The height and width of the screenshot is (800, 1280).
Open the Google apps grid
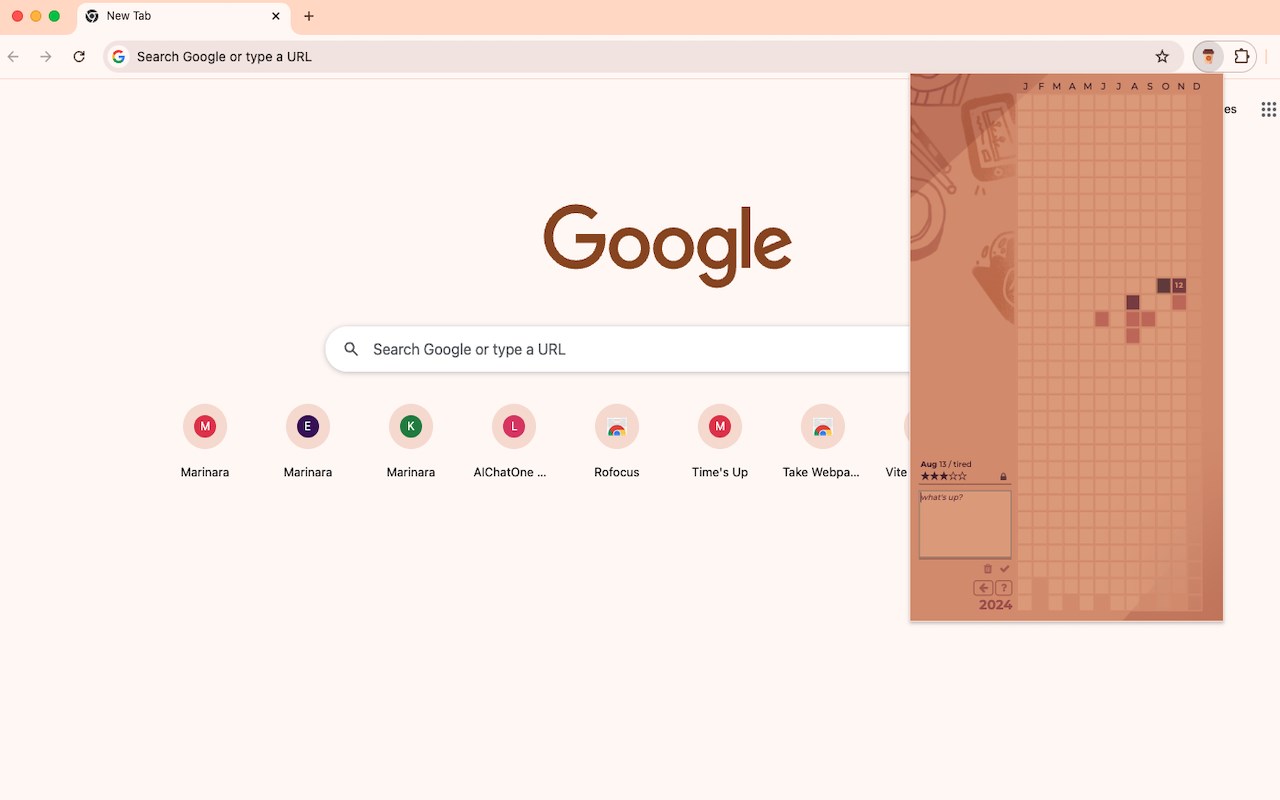pyautogui.click(x=1268, y=110)
